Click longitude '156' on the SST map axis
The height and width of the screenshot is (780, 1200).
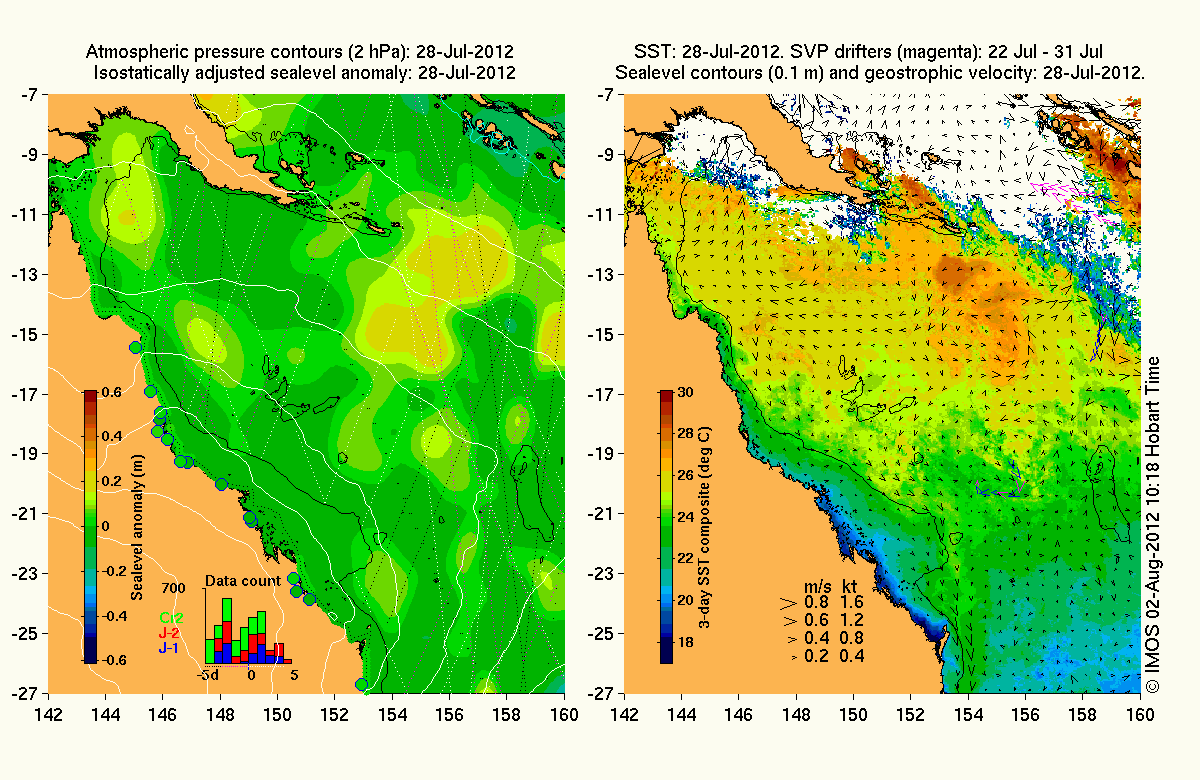[x=1025, y=715]
